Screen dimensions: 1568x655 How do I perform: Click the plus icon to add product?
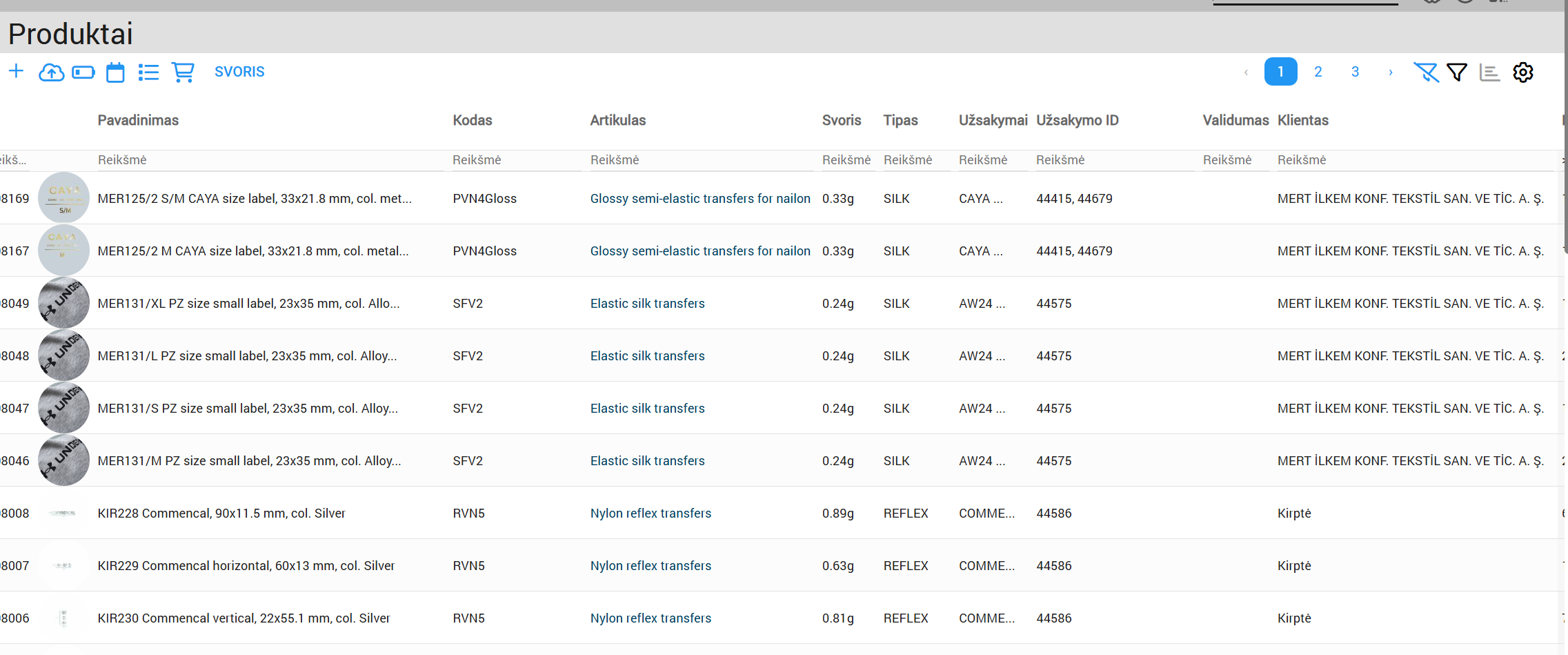[16, 72]
